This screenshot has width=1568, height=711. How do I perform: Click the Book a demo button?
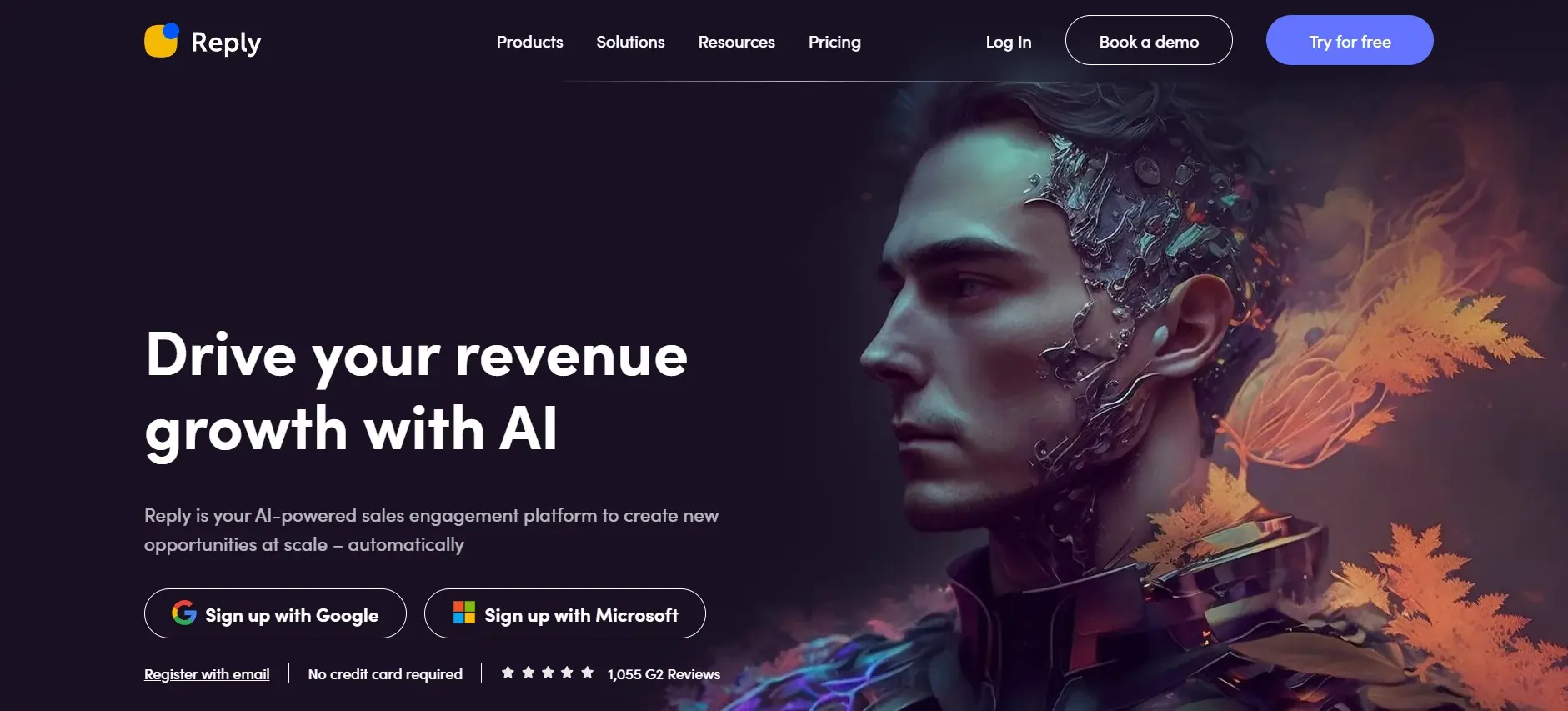pos(1149,40)
